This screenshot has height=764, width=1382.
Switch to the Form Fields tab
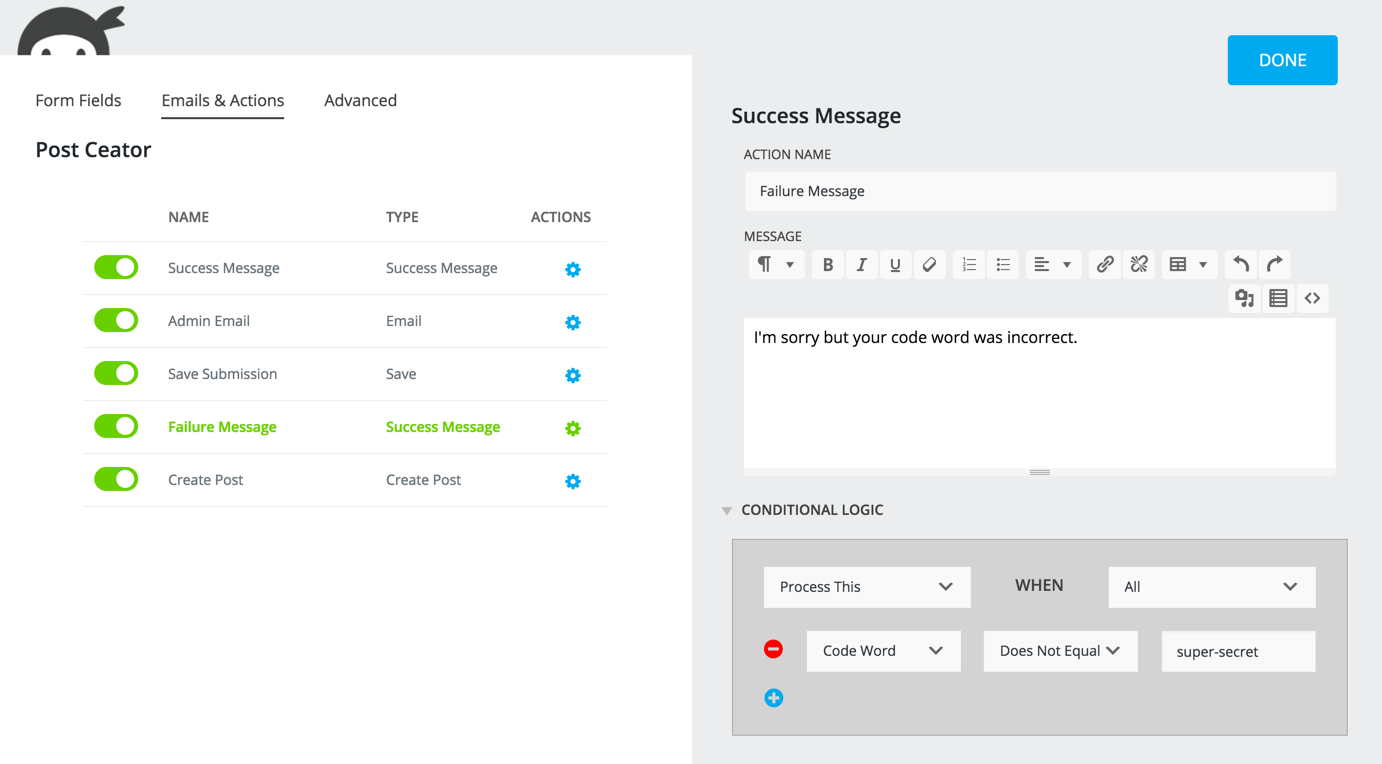pos(78,100)
